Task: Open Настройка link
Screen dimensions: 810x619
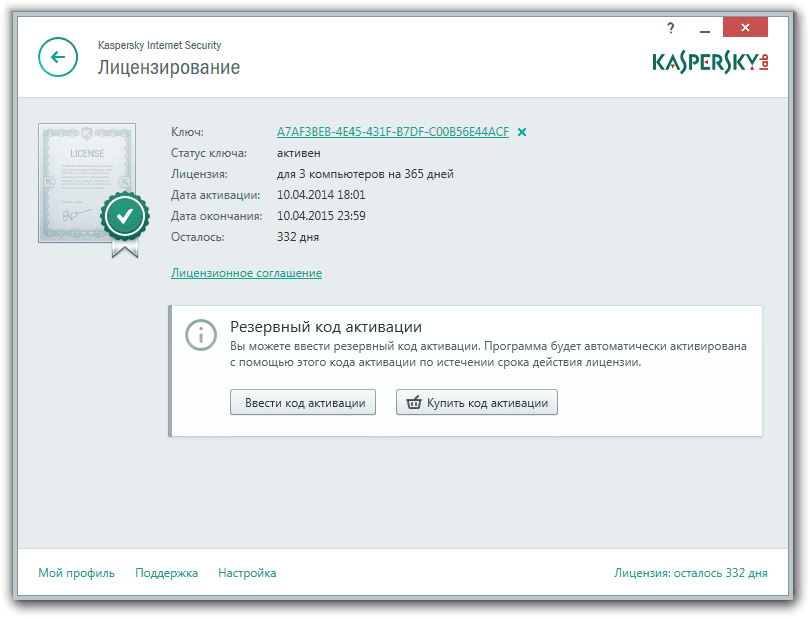Action: (x=247, y=573)
